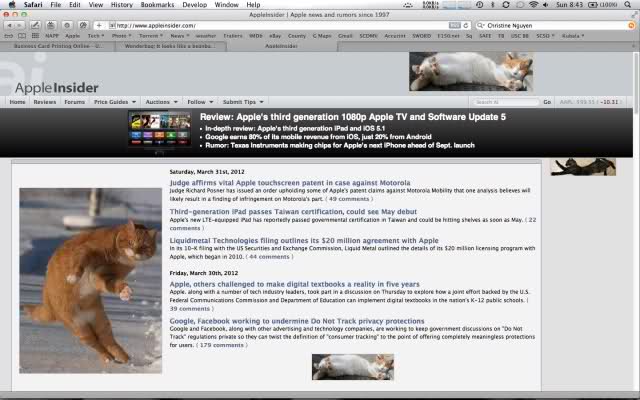640x400 pixels.
Task: Click the jumping orange cat image
Action: pos(91,280)
